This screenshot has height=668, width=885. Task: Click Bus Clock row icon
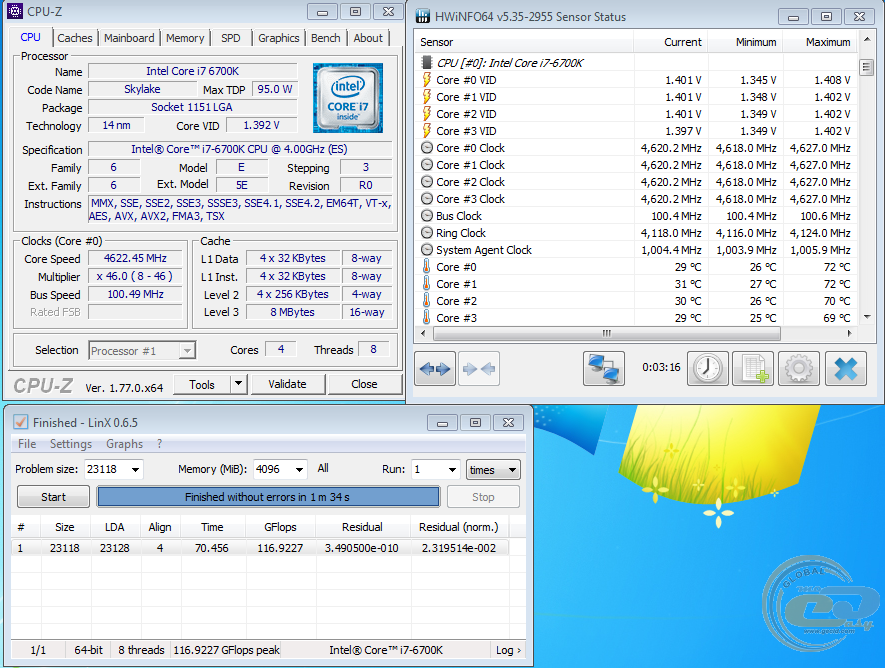point(427,216)
